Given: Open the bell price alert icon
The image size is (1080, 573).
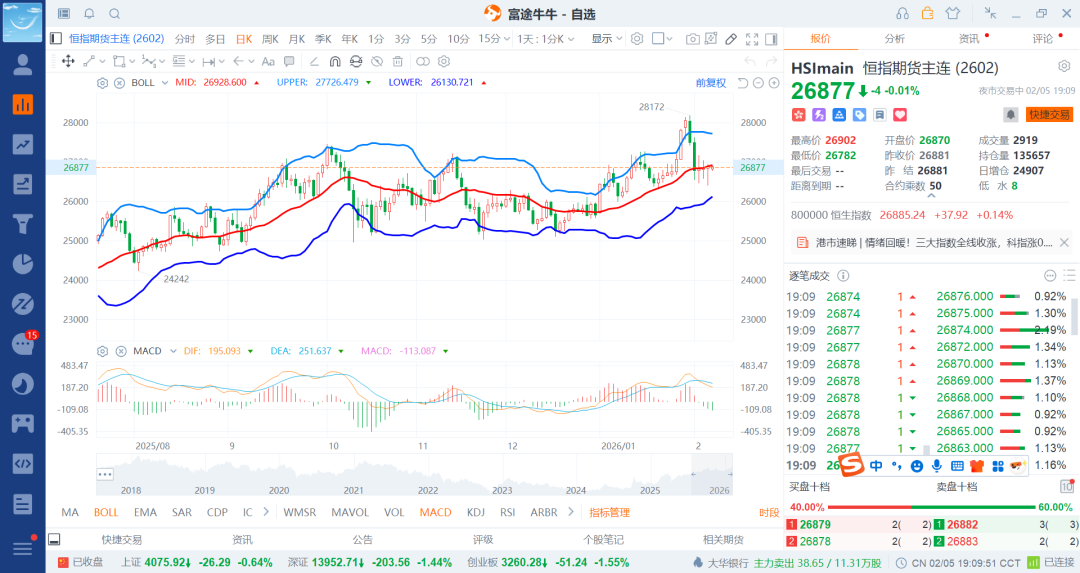Looking at the screenshot, I should click(1011, 115).
